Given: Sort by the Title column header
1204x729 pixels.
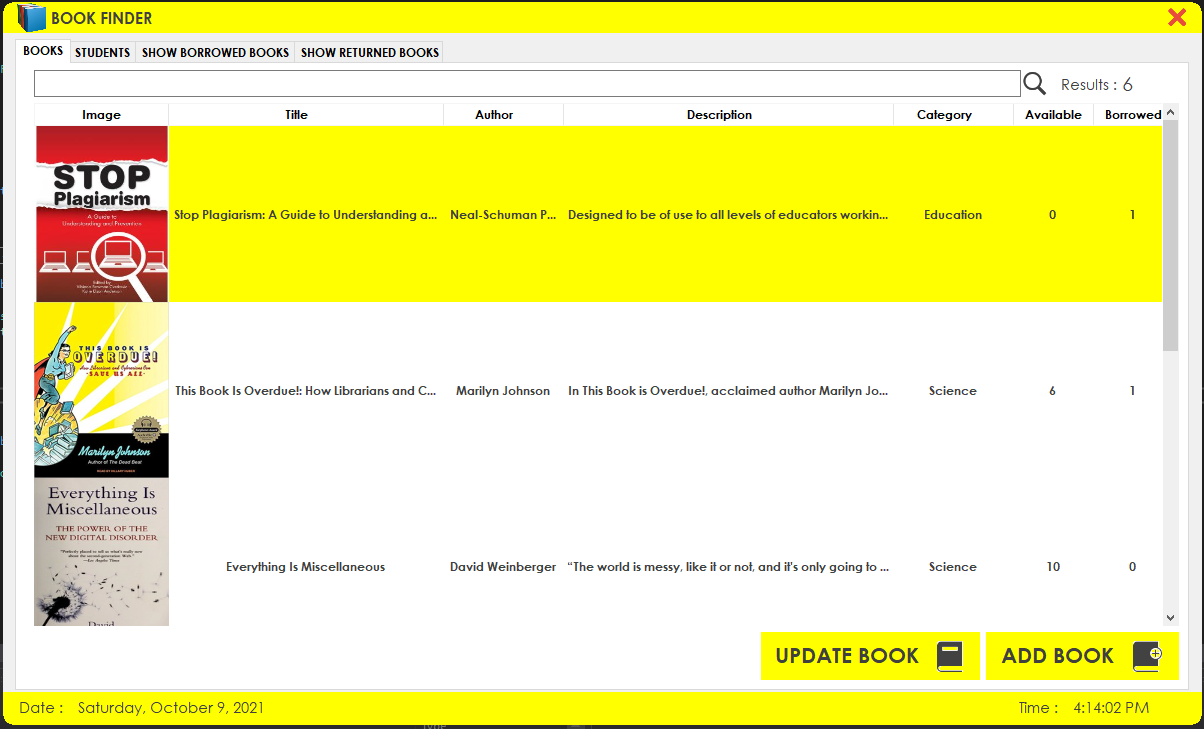Looking at the screenshot, I should coord(296,115).
